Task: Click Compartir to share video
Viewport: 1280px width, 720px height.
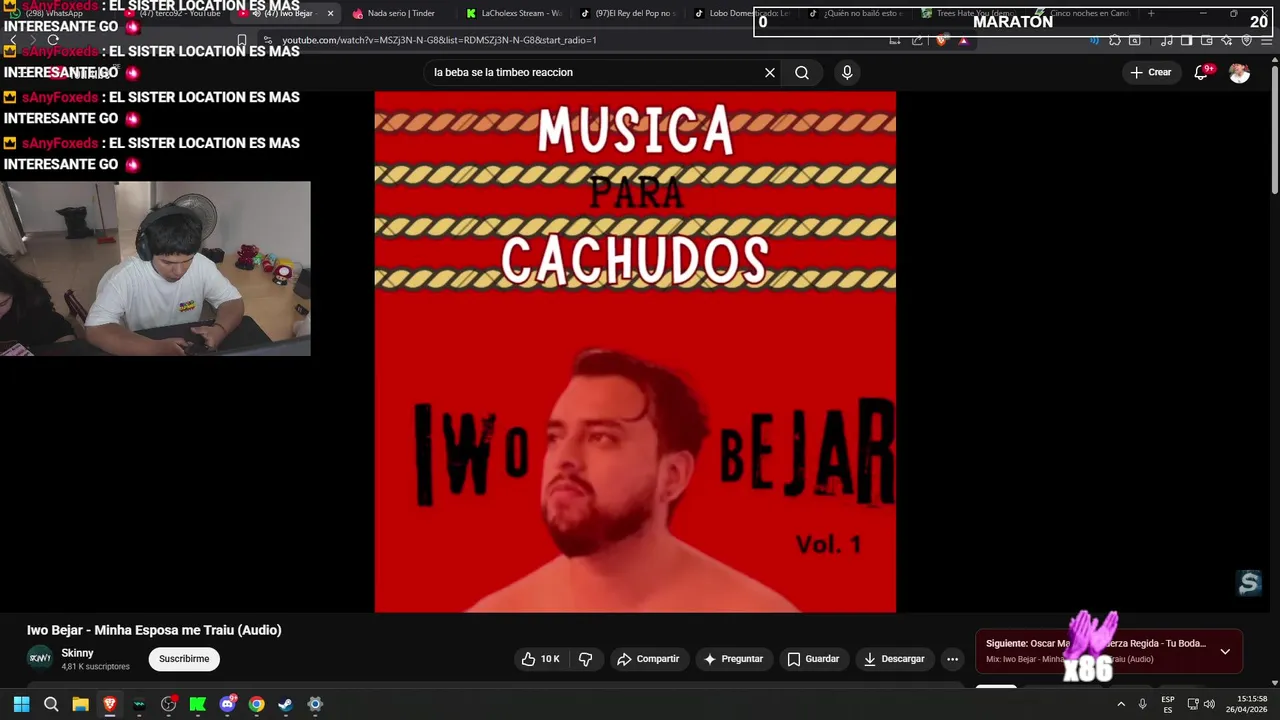Action: coord(648,659)
